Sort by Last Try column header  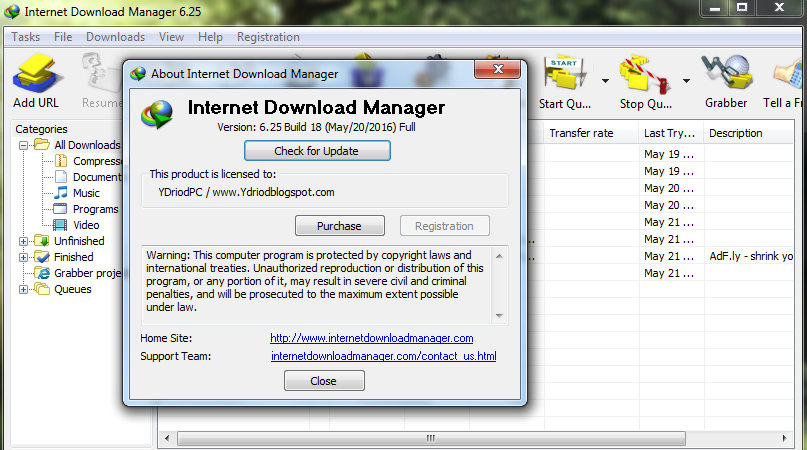(x=670, y=133)
